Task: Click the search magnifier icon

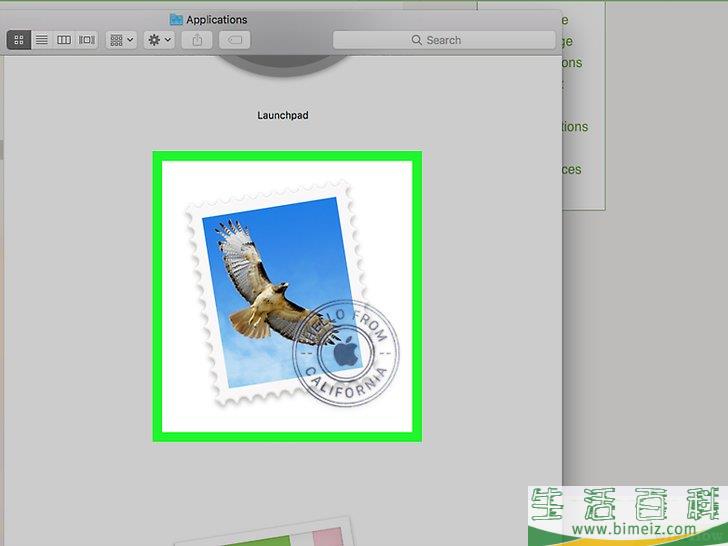Action: [416, 40]
